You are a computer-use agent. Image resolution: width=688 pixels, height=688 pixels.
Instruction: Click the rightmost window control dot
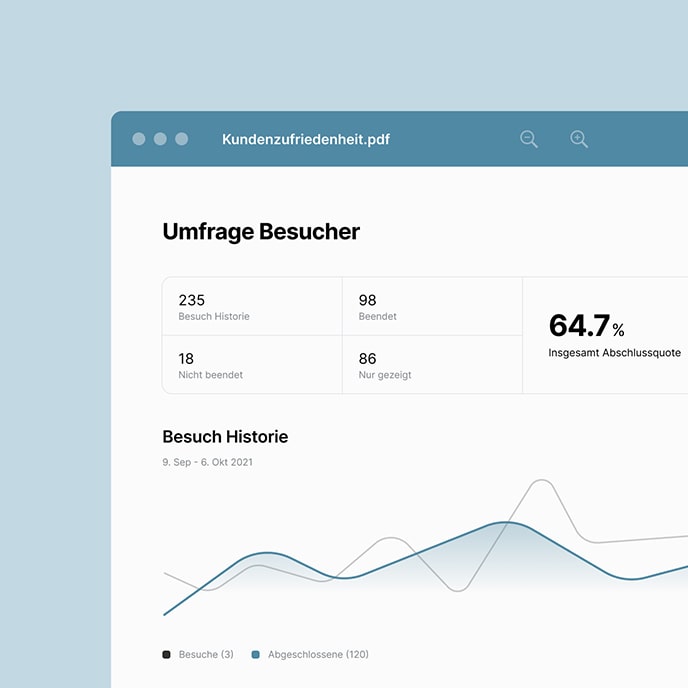coord(182,139)
